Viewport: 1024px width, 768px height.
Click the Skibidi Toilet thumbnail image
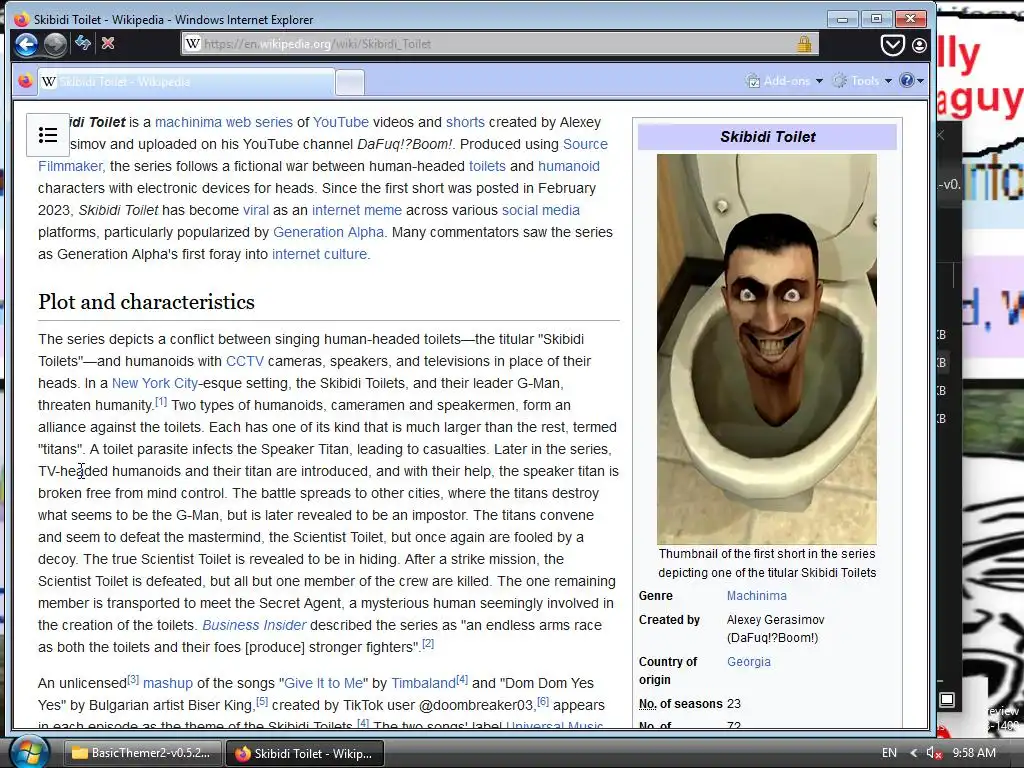tap(767, 349)
